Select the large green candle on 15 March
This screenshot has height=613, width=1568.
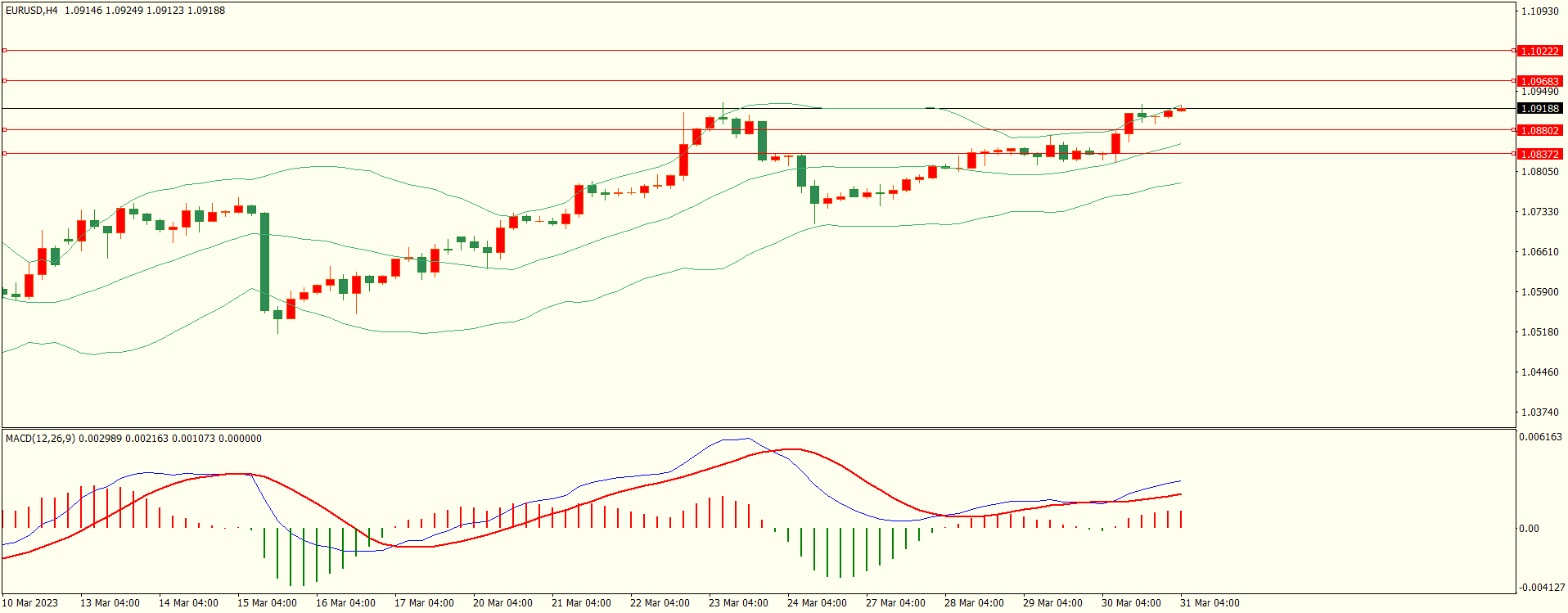pyautogui.click(x=264, y=262)
